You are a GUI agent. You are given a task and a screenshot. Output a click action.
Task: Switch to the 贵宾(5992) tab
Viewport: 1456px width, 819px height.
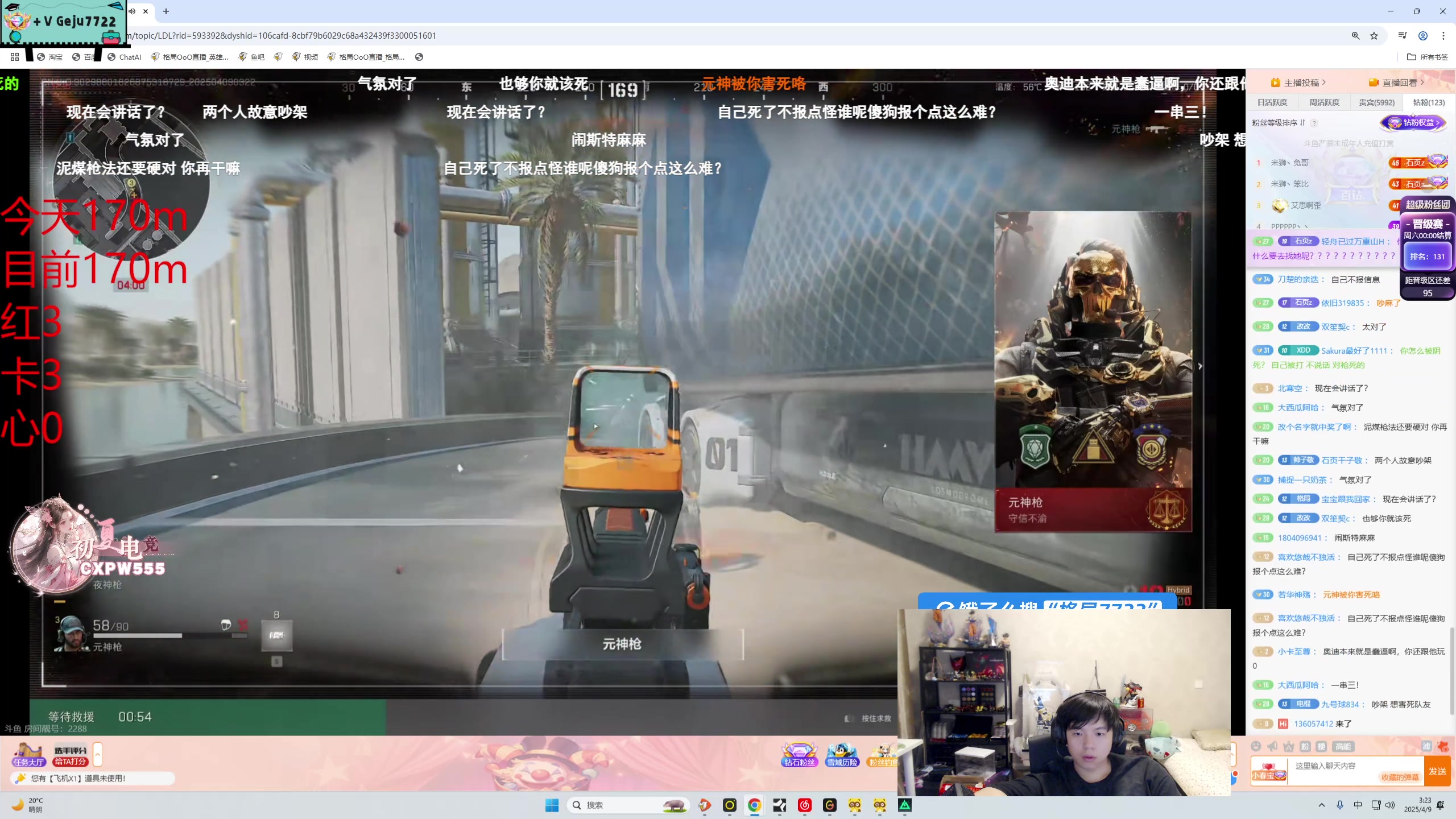[1376, 102]
